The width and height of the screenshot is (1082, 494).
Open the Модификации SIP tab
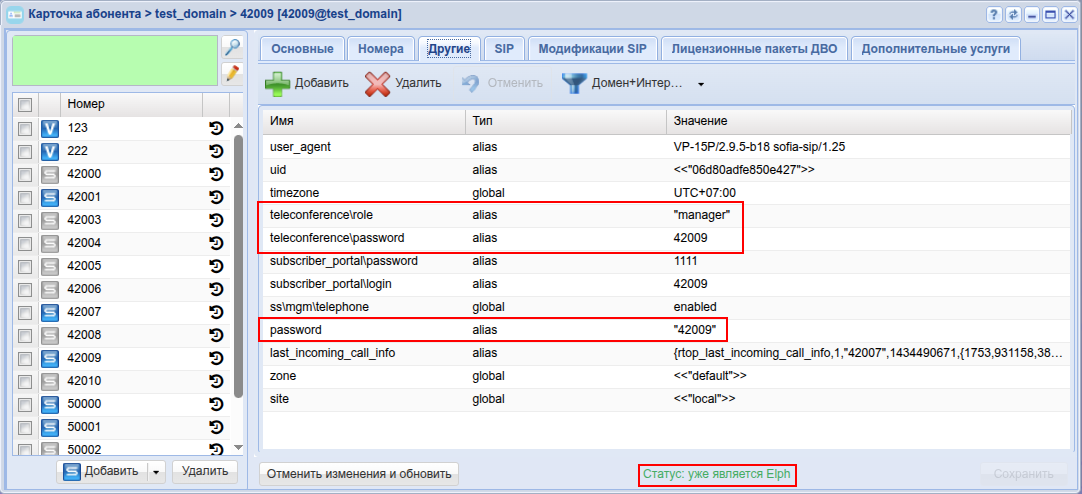pyautogui.click(x=592, y=49)
